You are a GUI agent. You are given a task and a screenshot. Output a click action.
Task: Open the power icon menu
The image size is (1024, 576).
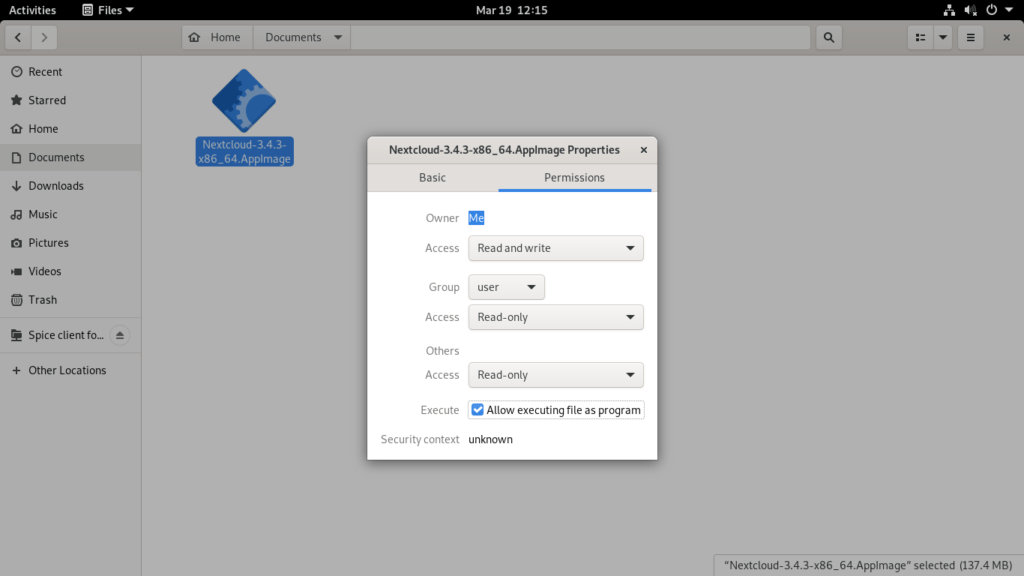pos(991,10)
